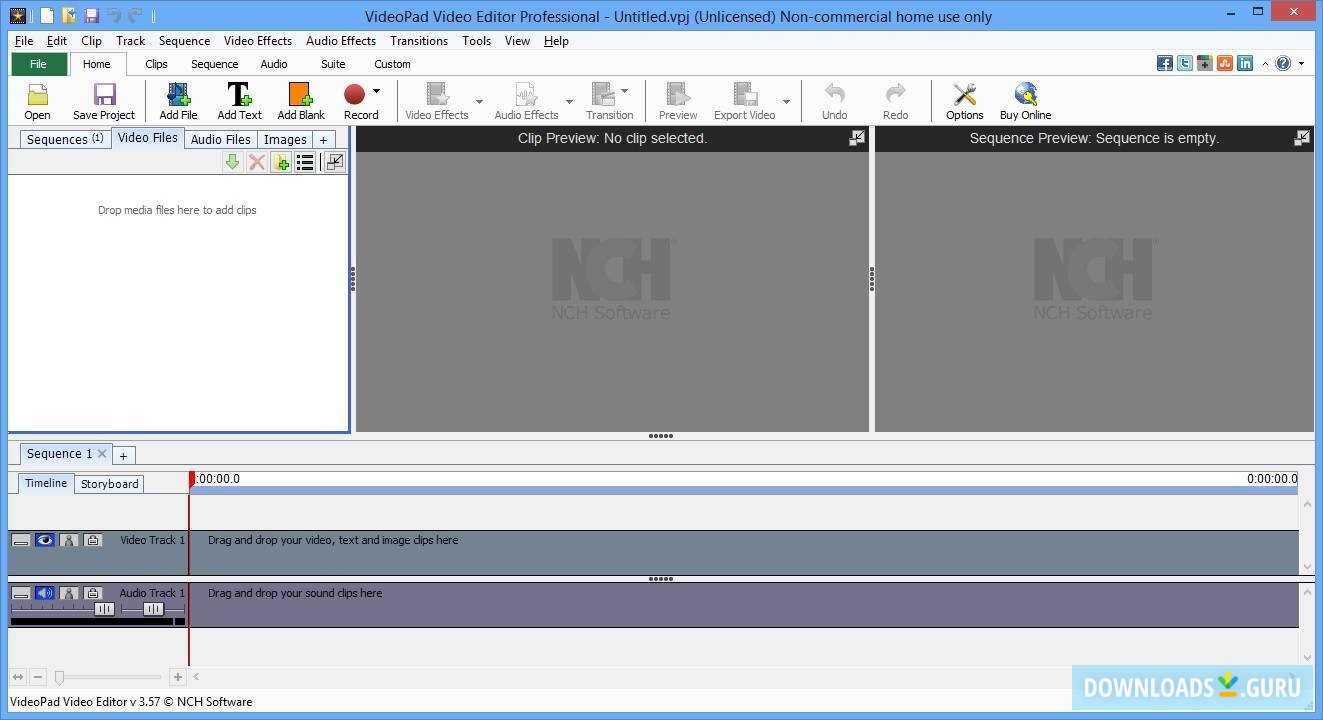The height and width of the screenshot is (720, 1323).
Task: Close the Sequence 1 tab
Action: click(102, 454)
